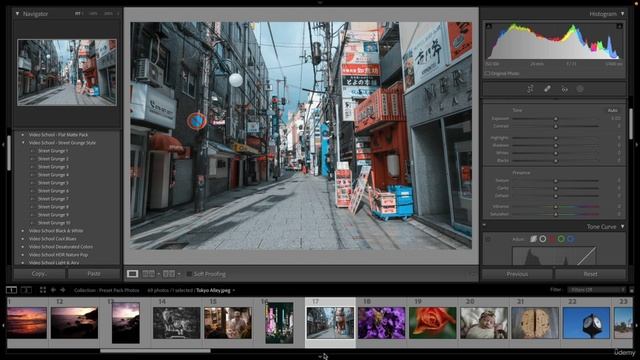Click the Navigator preview image
The image size is (640, 360).
click(x=67, y=72)
